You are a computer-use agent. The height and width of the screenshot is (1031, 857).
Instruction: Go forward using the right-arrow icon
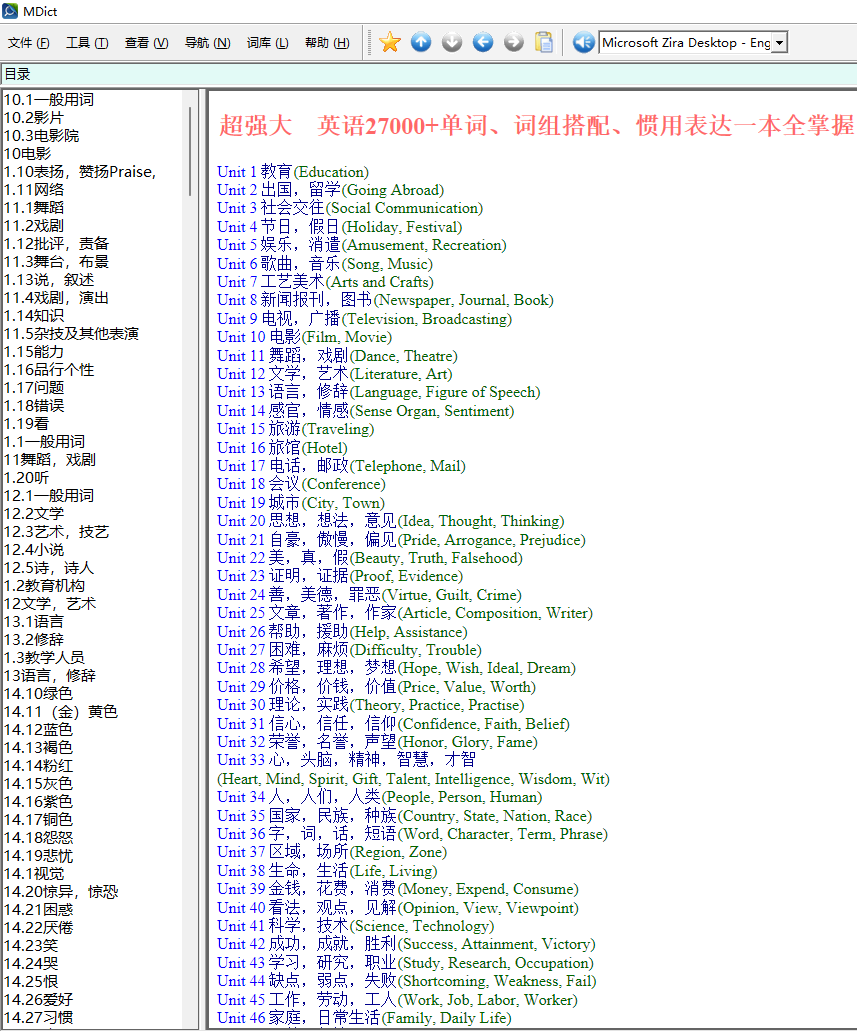pos(513,42)
